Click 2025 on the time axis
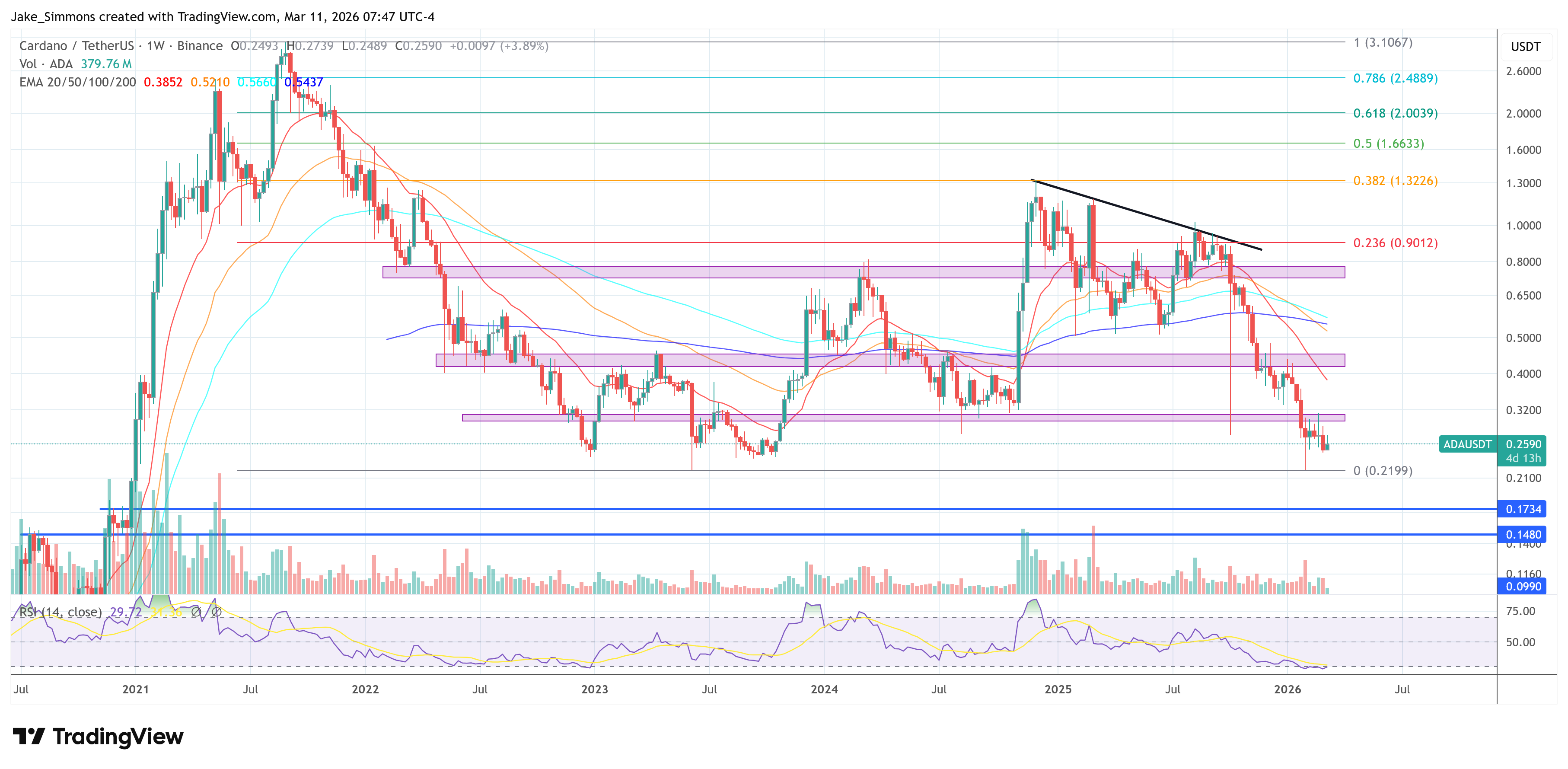Viewport: 1568px width, 769px height. coord(1058,689)
